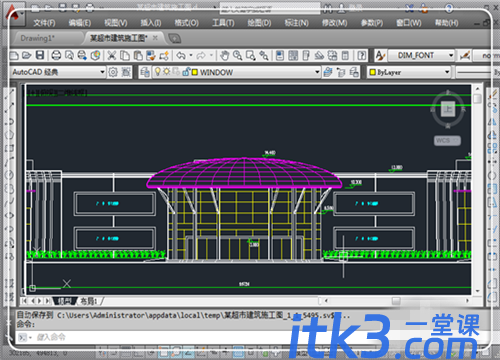500x360 pixels.
Task: Click the Undo arrow icon
Action: (181, 55)
